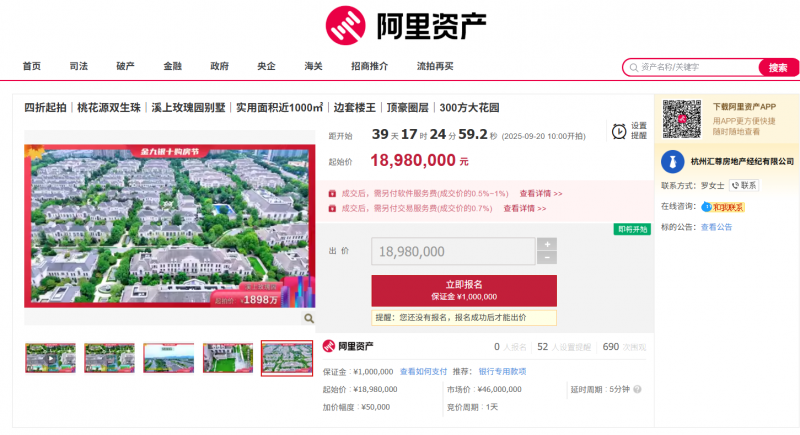Viewport: 800px width, 435px height.
Task: Click the 联系 phone button beside 罗女士
Action: coord(744,186)
